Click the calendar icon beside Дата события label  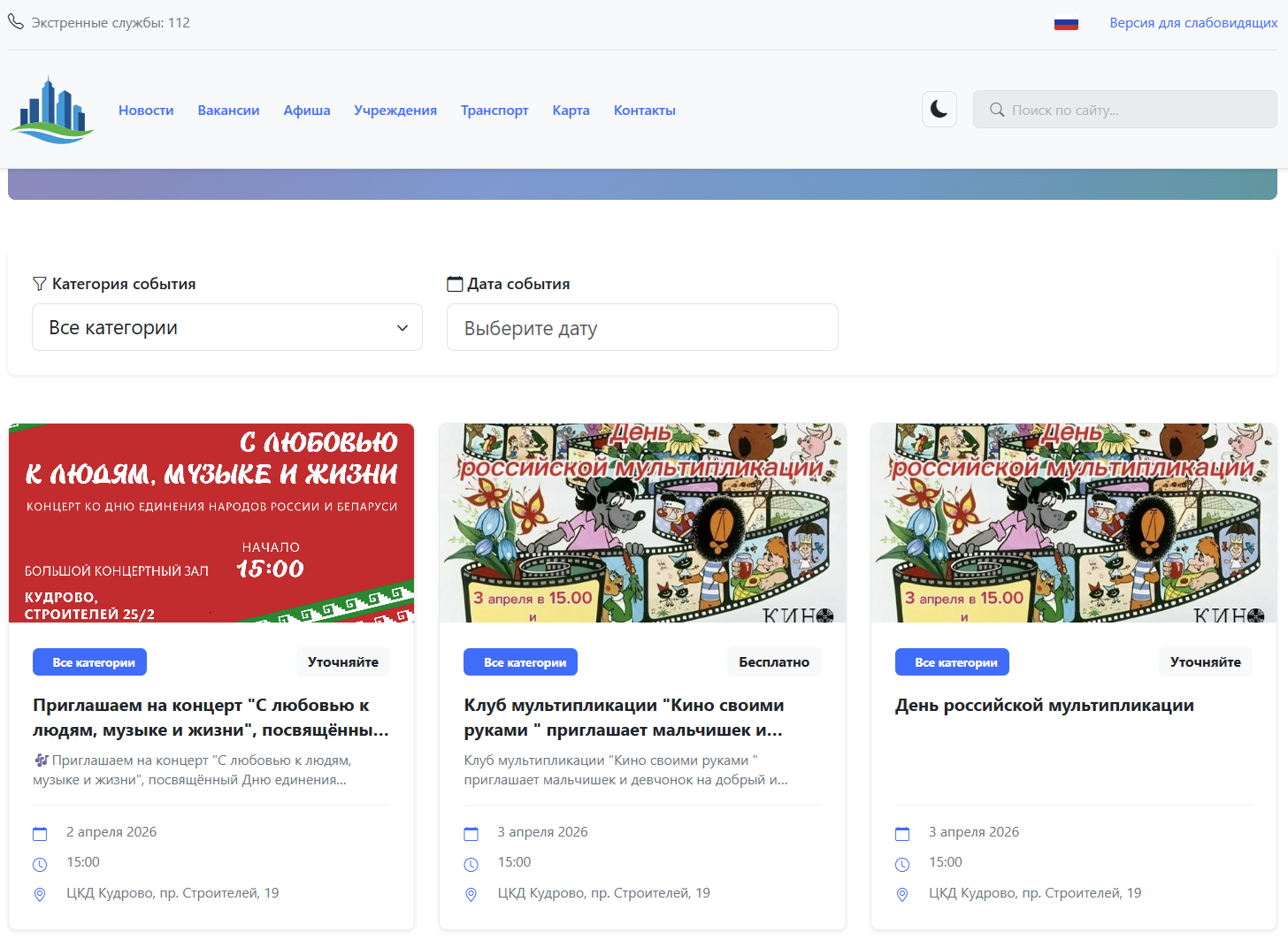point(455,283)
